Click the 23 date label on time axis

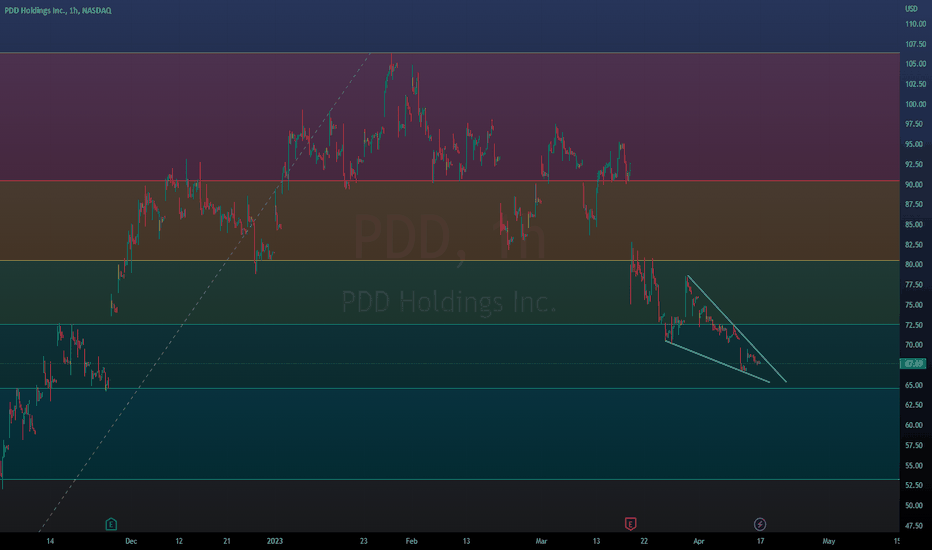tap(363, 541)
